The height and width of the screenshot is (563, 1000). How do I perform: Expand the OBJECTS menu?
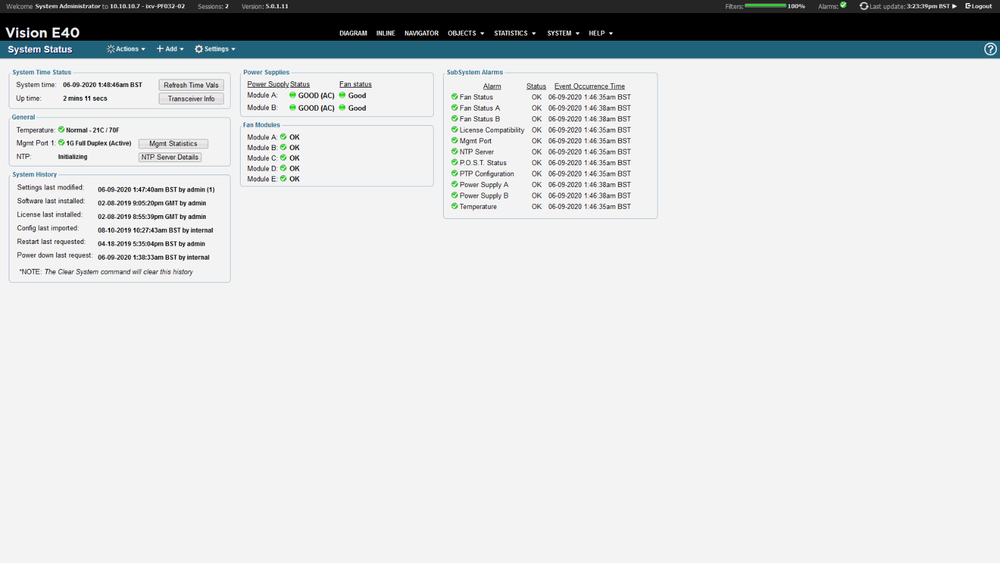pos(466,33)
